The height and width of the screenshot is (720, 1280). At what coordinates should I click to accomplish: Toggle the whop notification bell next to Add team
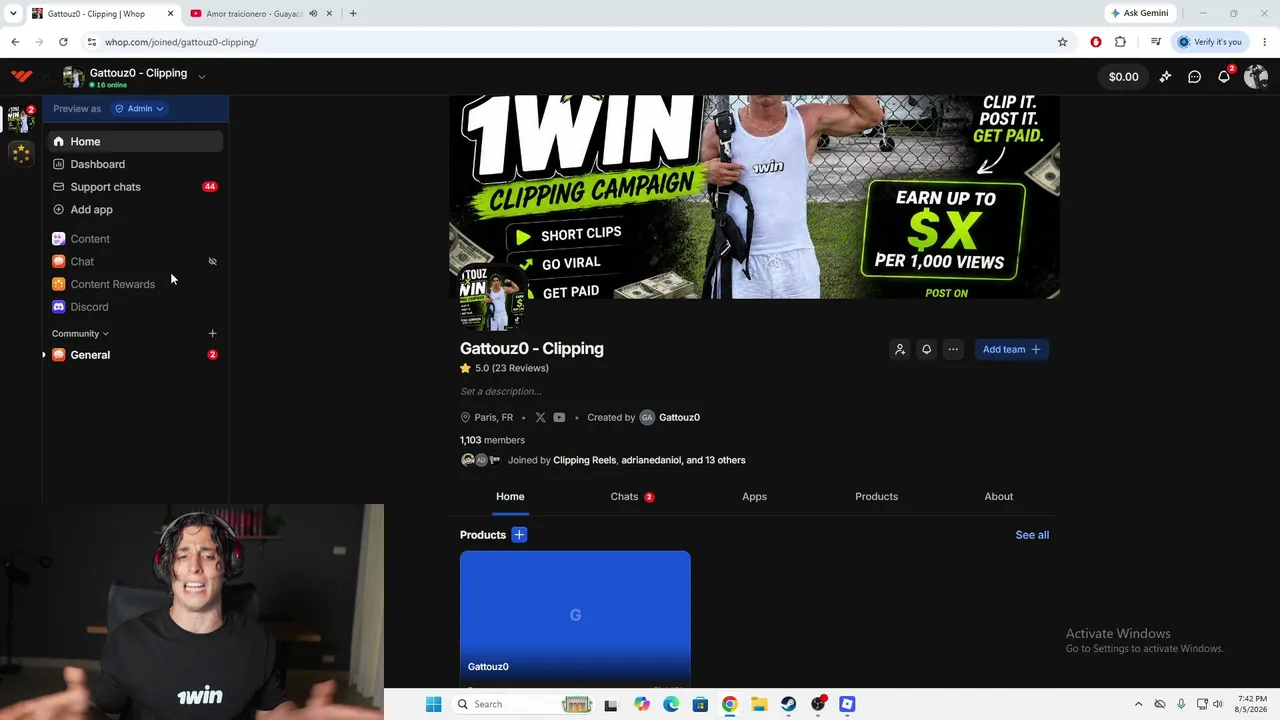926,350
